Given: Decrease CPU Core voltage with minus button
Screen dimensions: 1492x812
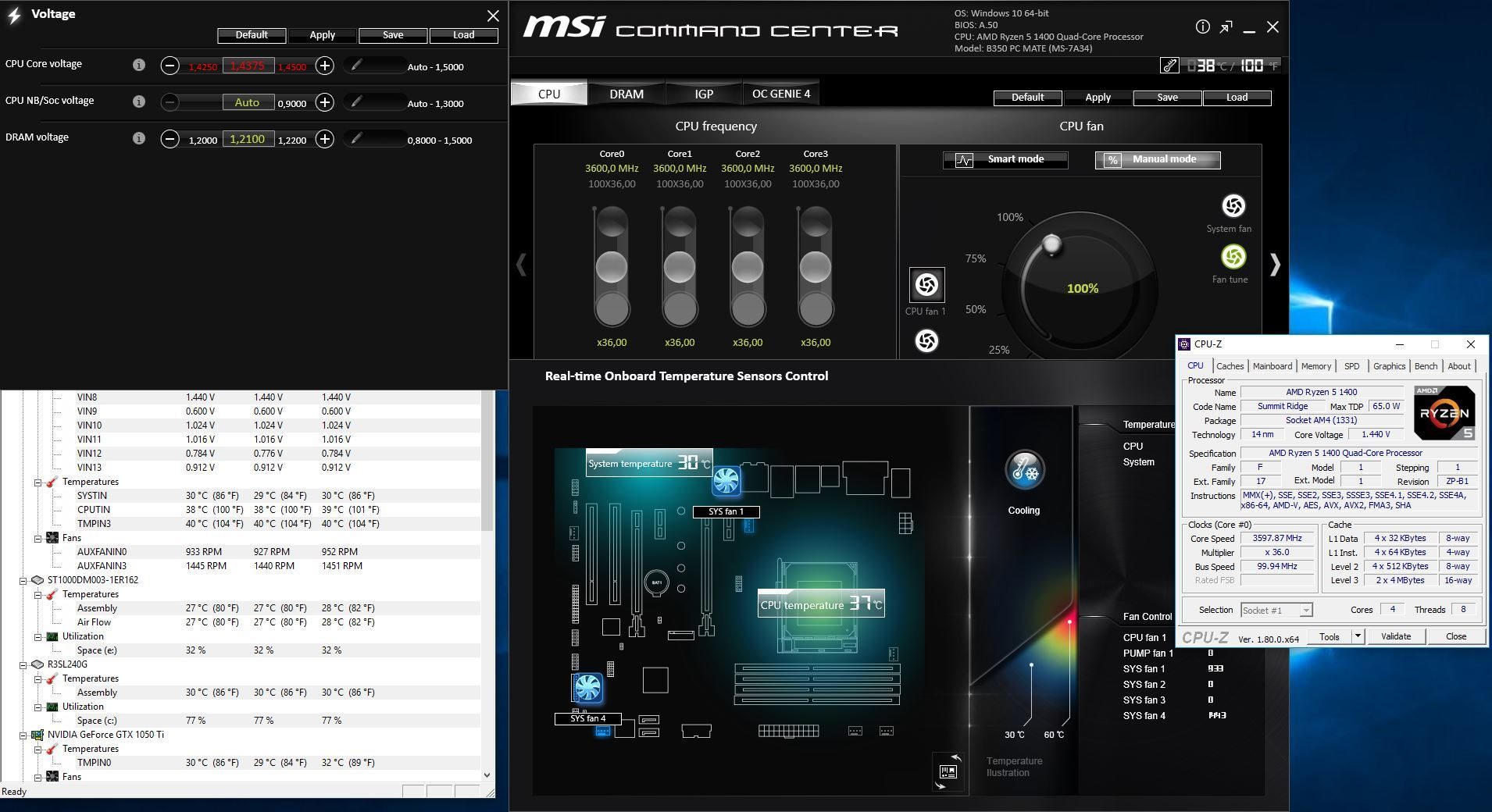Looking at the screenshot, I should coord(170,66).
